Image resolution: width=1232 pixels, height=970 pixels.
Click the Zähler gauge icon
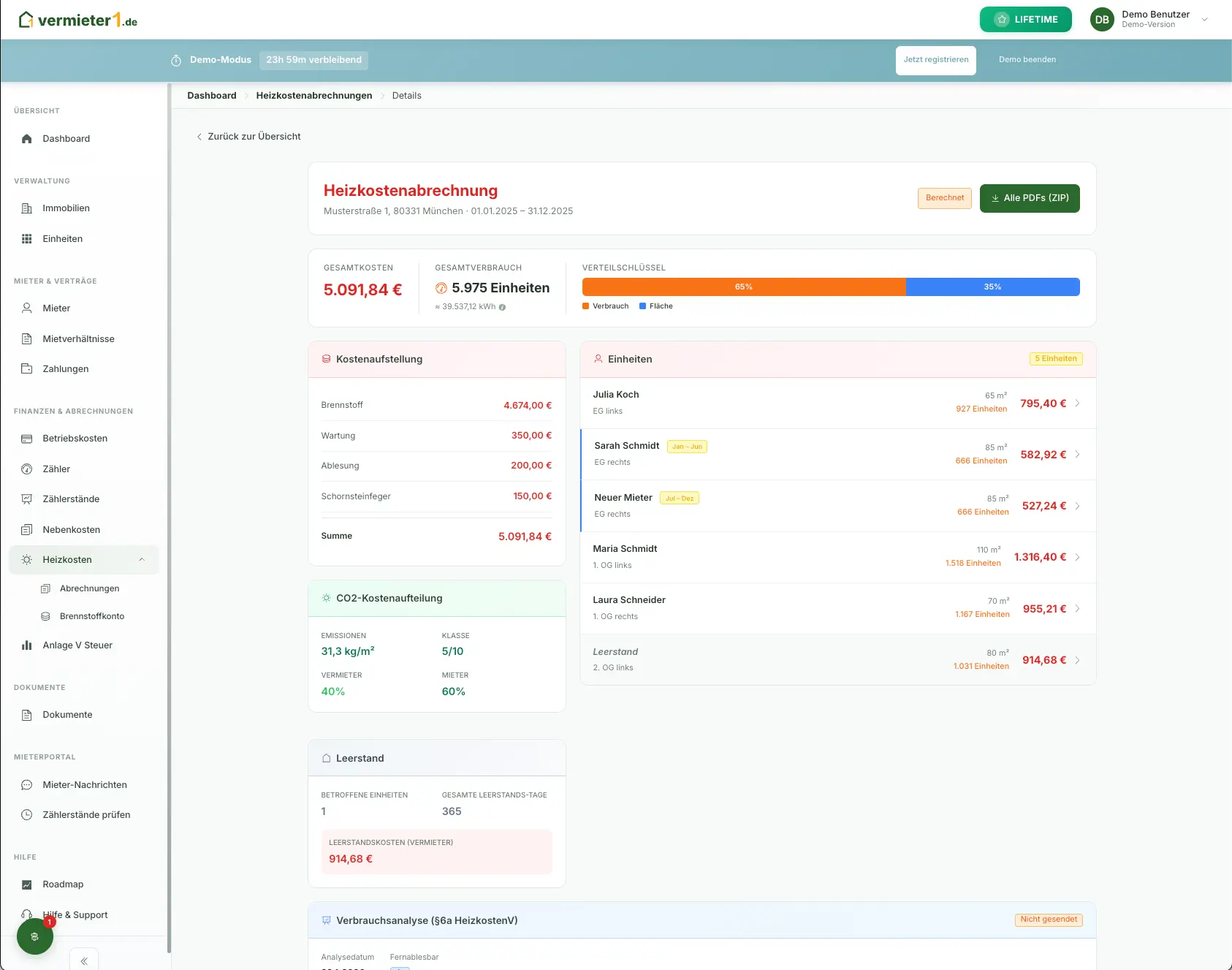point(27,469)
